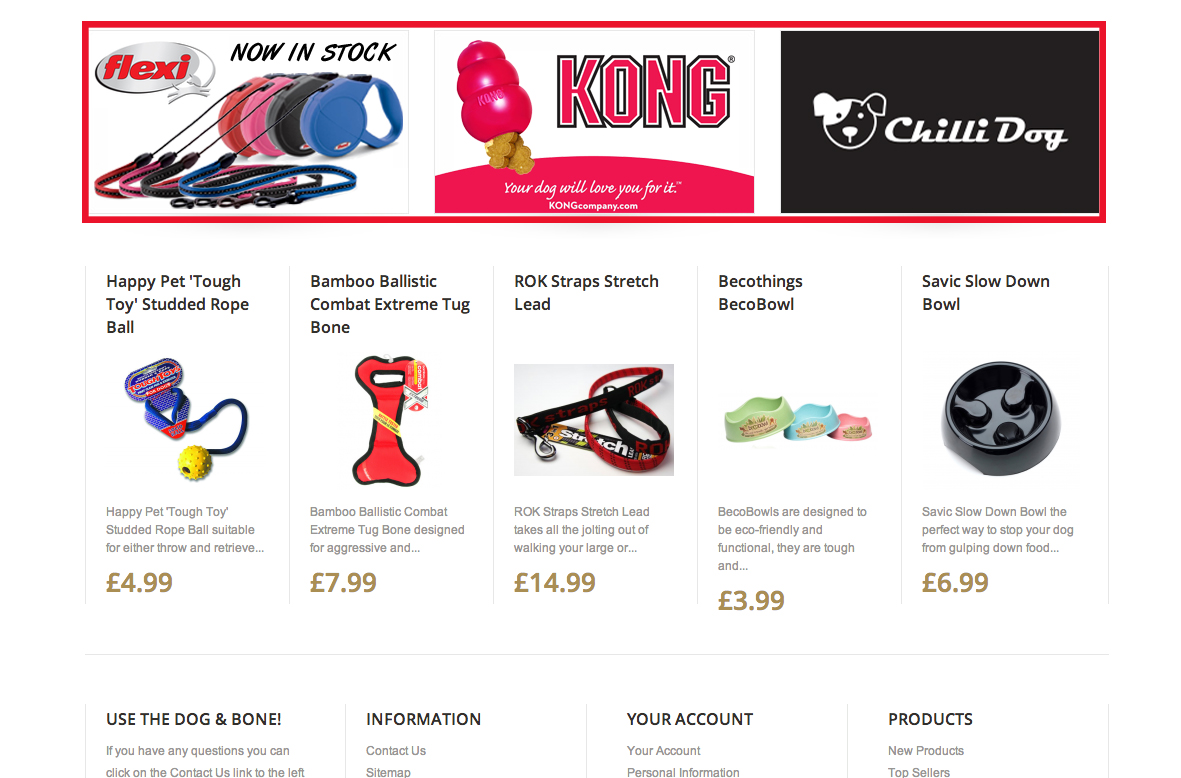The width and height of the screenshot is (1181, 778).
Task: Open Happy Pet 'Tough Toy' title link
Action: coord(178,304)
